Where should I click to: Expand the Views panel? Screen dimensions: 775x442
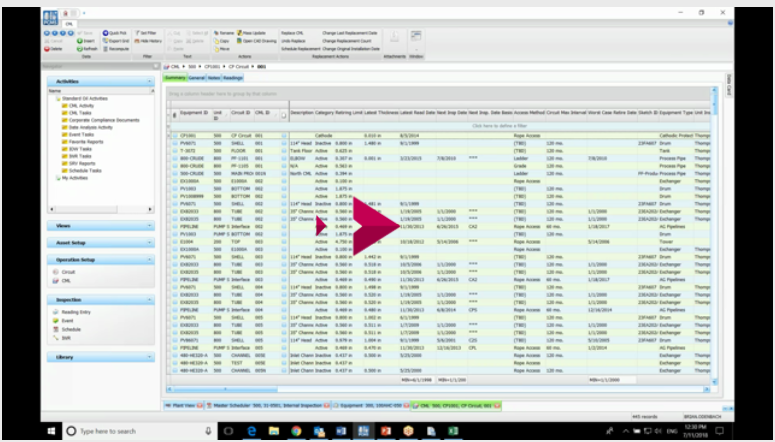click(x=101, y=226)
